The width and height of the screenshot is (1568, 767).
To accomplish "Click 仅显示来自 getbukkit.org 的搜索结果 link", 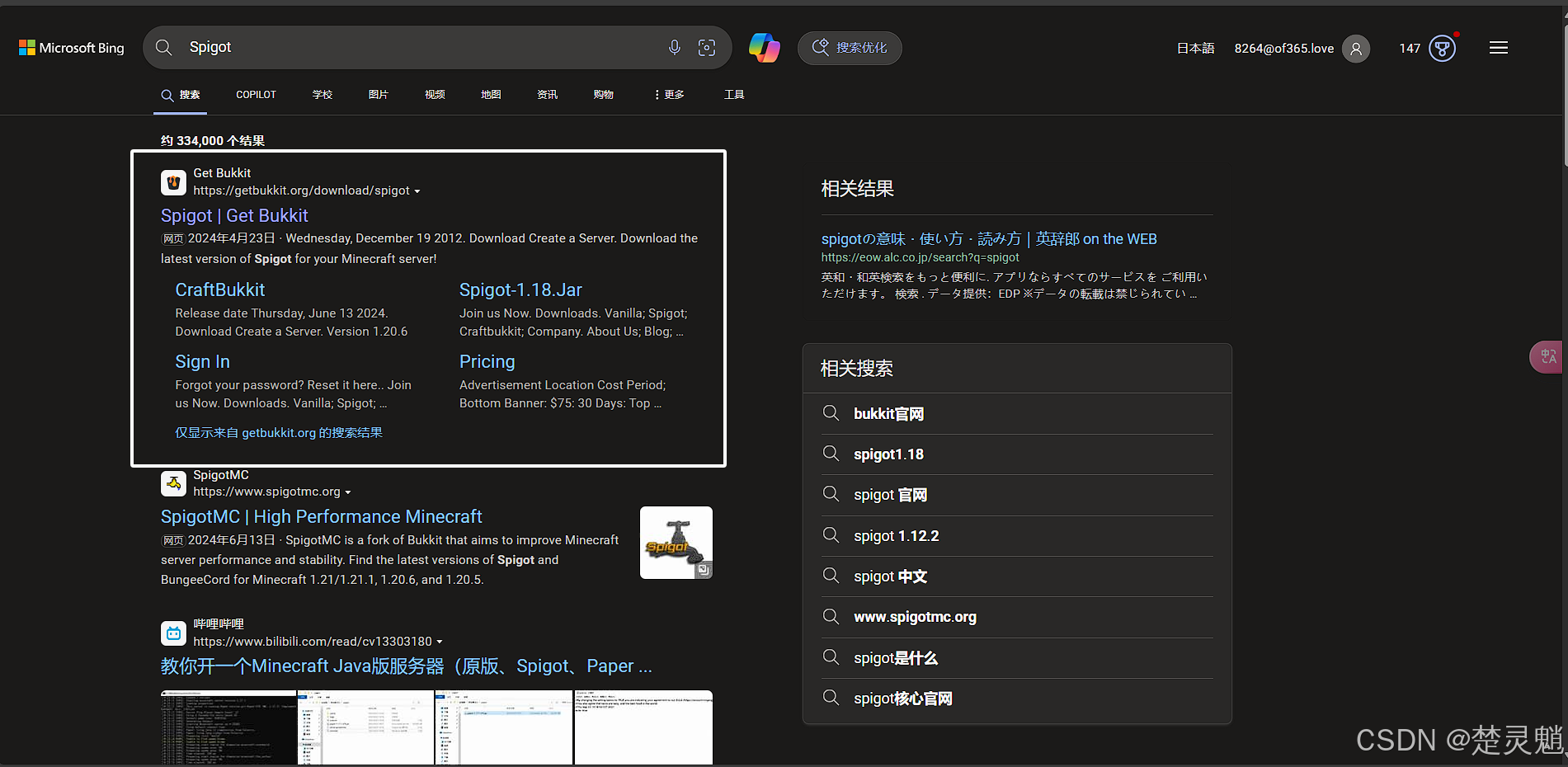I will click(279, 433).
